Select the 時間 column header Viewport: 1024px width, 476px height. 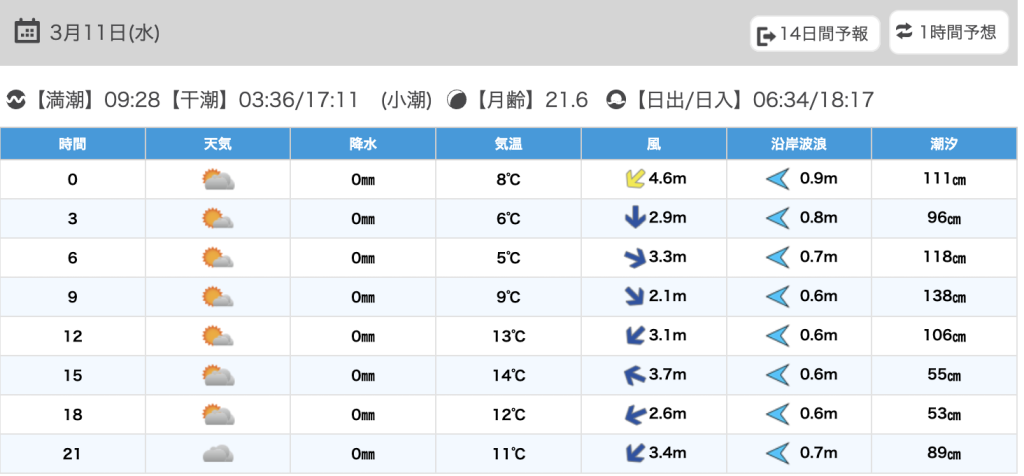tap(72, 144)
